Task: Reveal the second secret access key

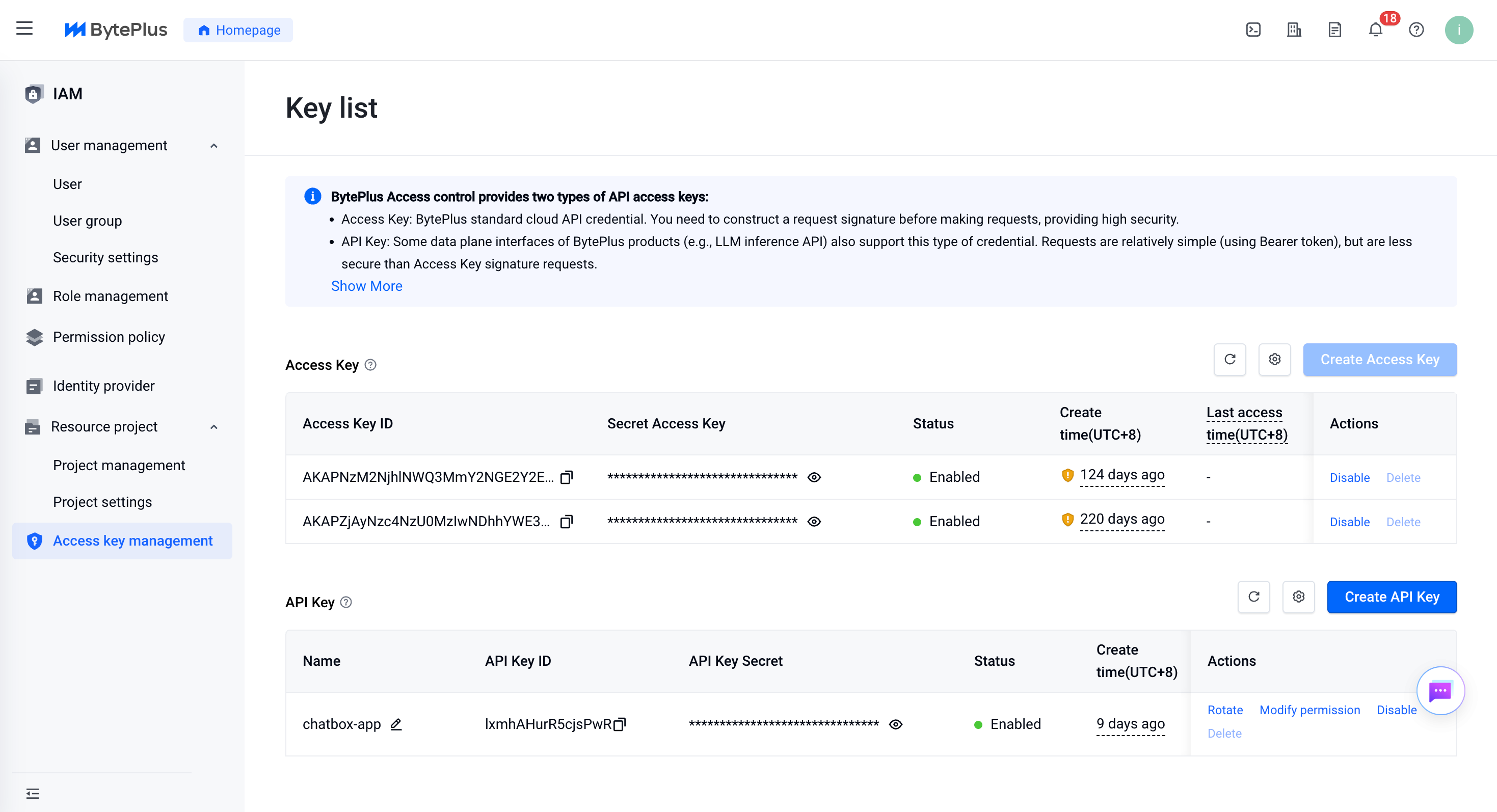Action: (x=814, y=522)
